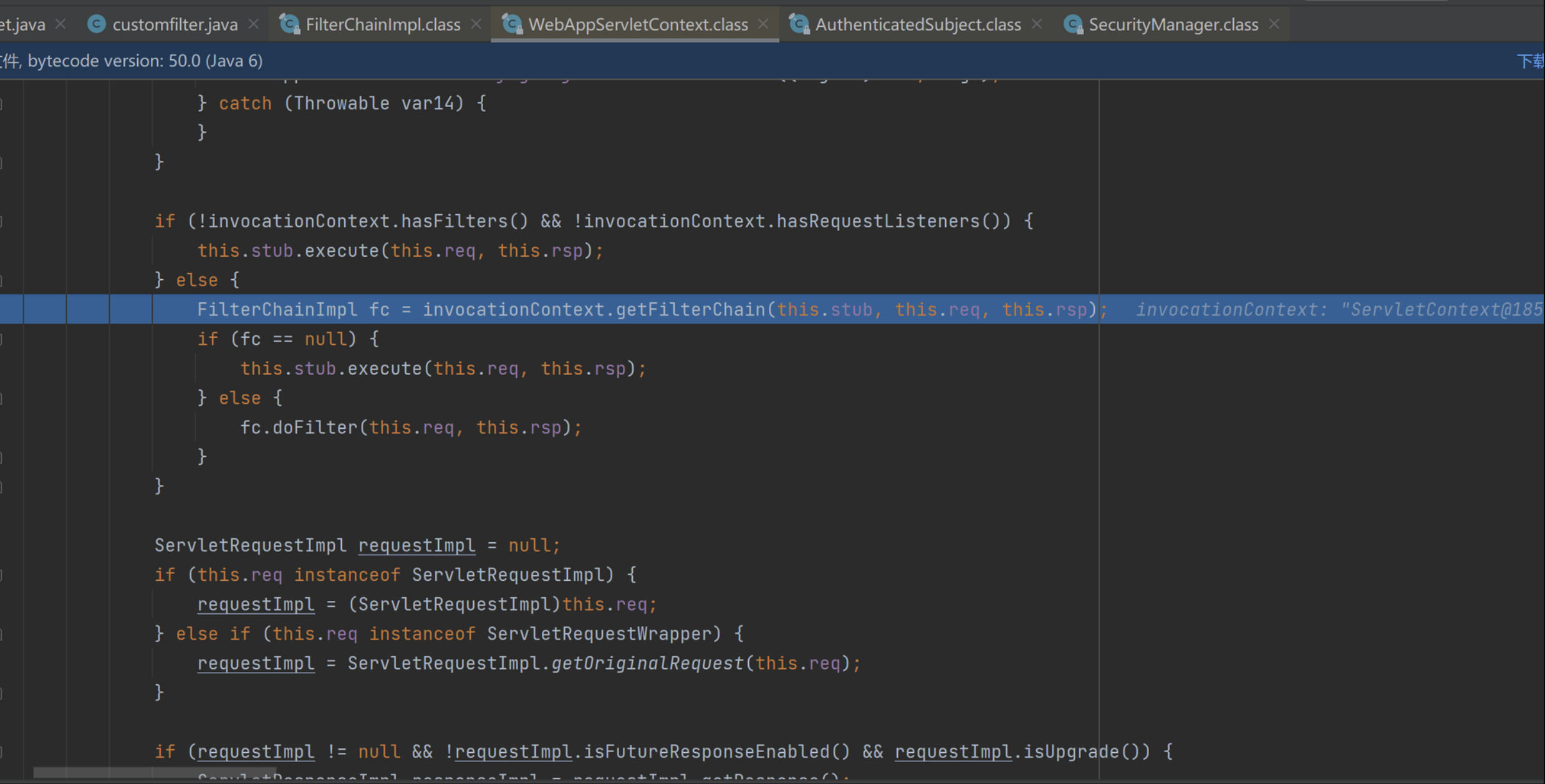Close the SecurityManager.class tab
The image size is (1545, 784).
pyautogui.click(x=1274, y=24)
